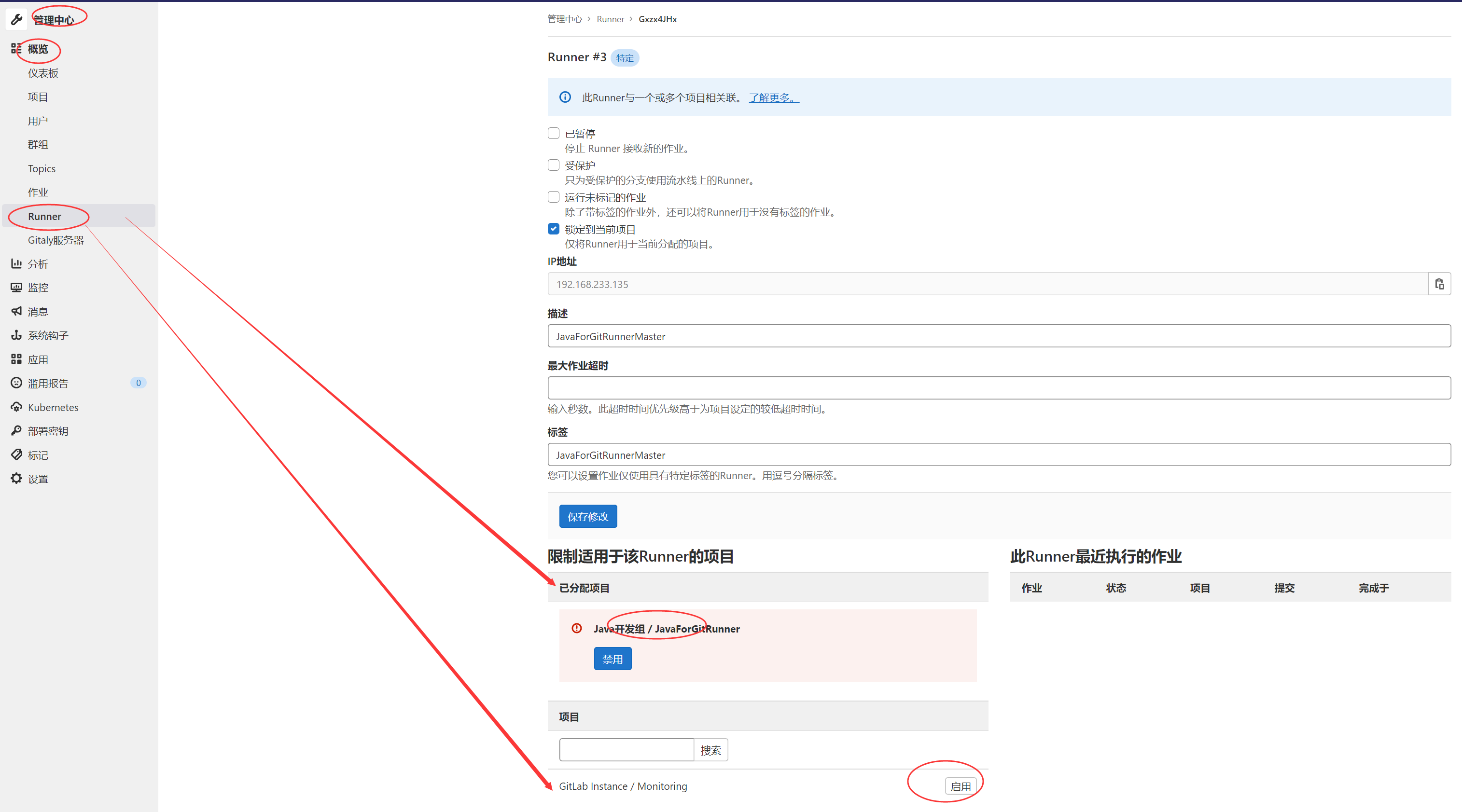Screen dimensions: 1462x812
Task: Open 仪表板 in sidebar
Action: coord(43,73)
